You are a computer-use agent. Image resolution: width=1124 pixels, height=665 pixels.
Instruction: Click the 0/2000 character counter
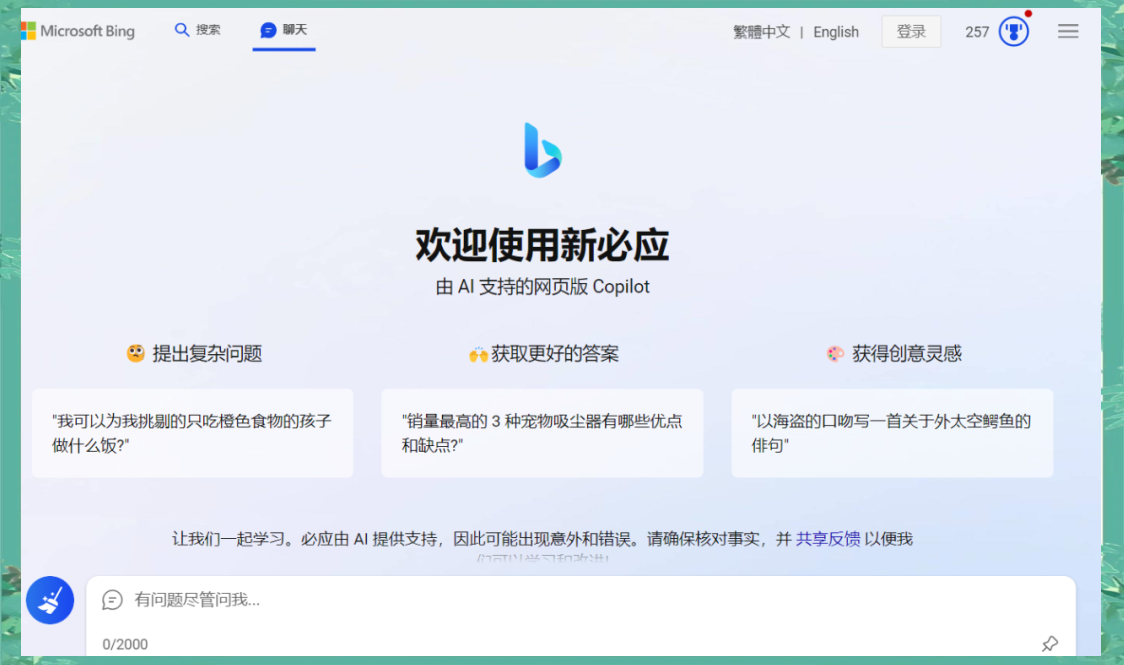click(125, 644)
